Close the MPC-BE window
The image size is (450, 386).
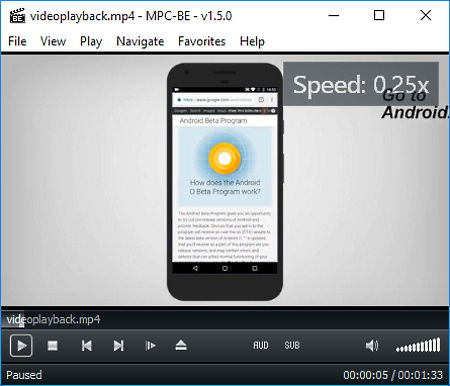click(426, 15)
